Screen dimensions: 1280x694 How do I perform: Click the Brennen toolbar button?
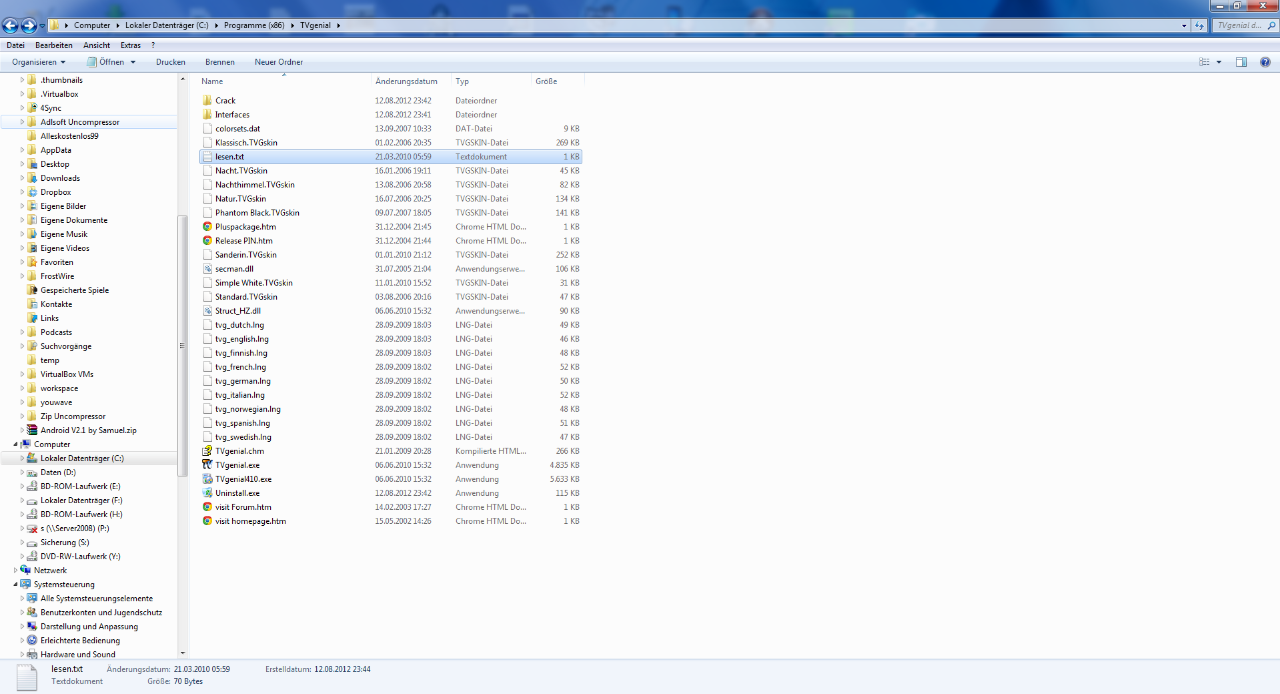[220, 62]
